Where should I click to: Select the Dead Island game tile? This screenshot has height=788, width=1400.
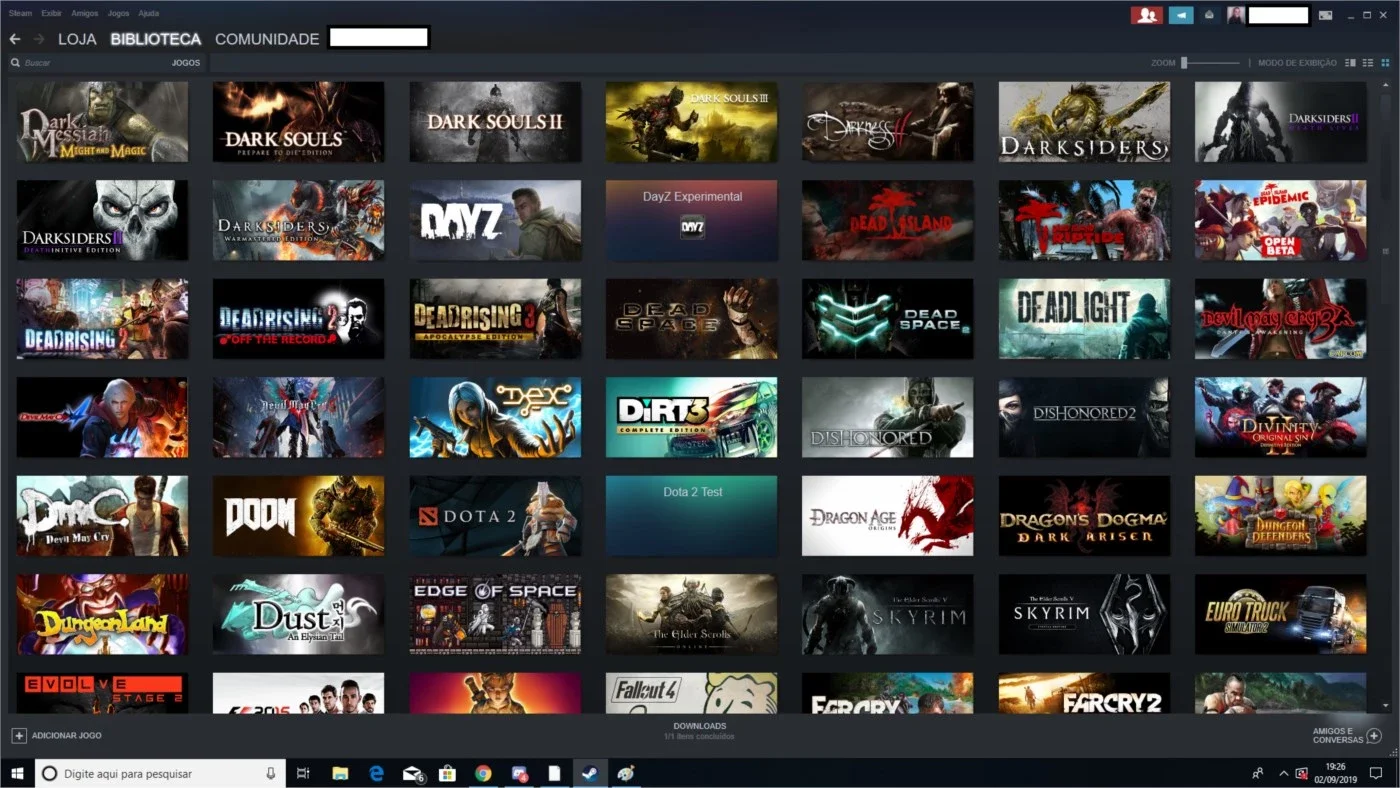(x=887, y=220)
